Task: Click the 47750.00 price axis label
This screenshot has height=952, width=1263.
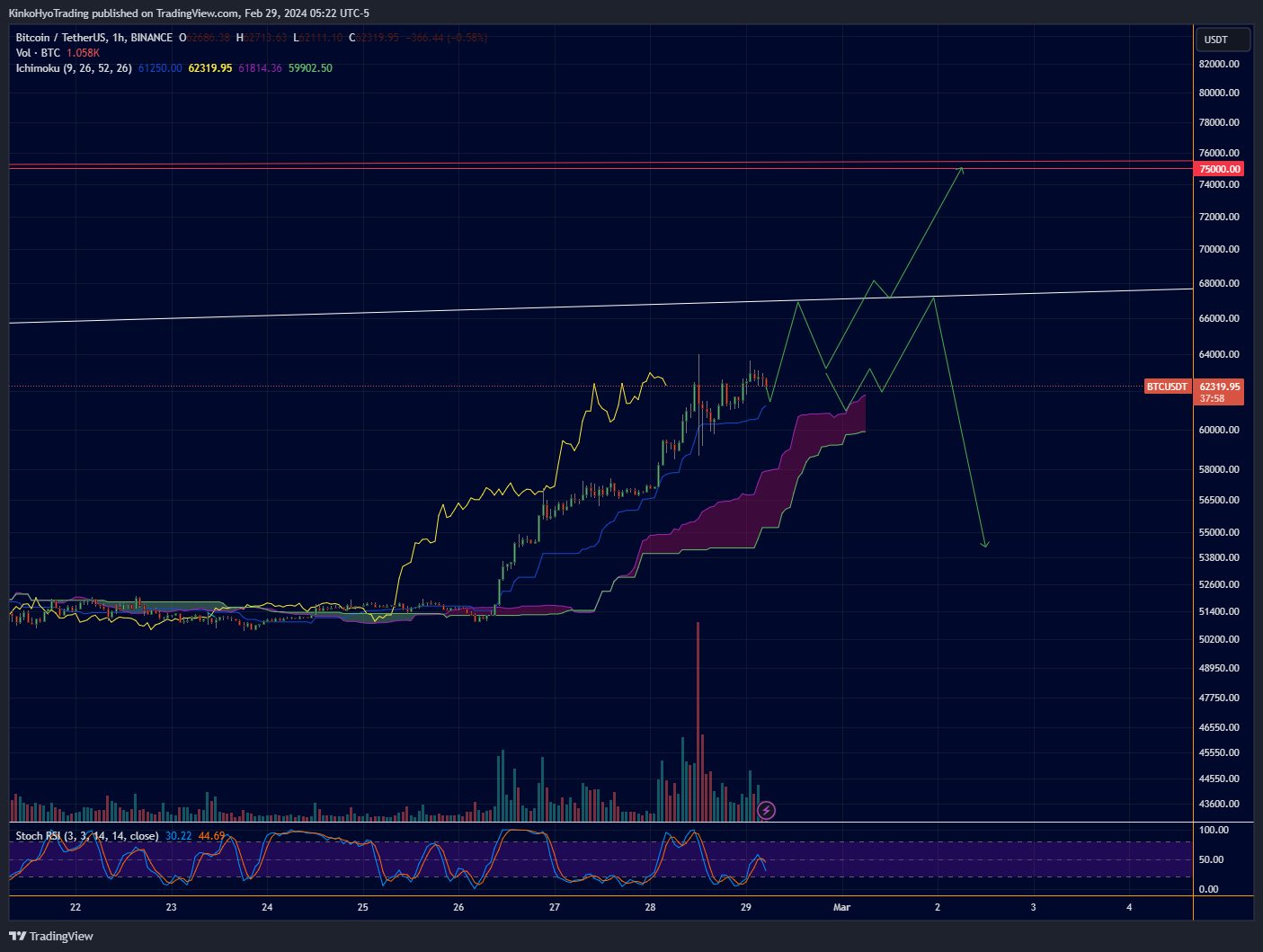Action: click(1220, 698)
